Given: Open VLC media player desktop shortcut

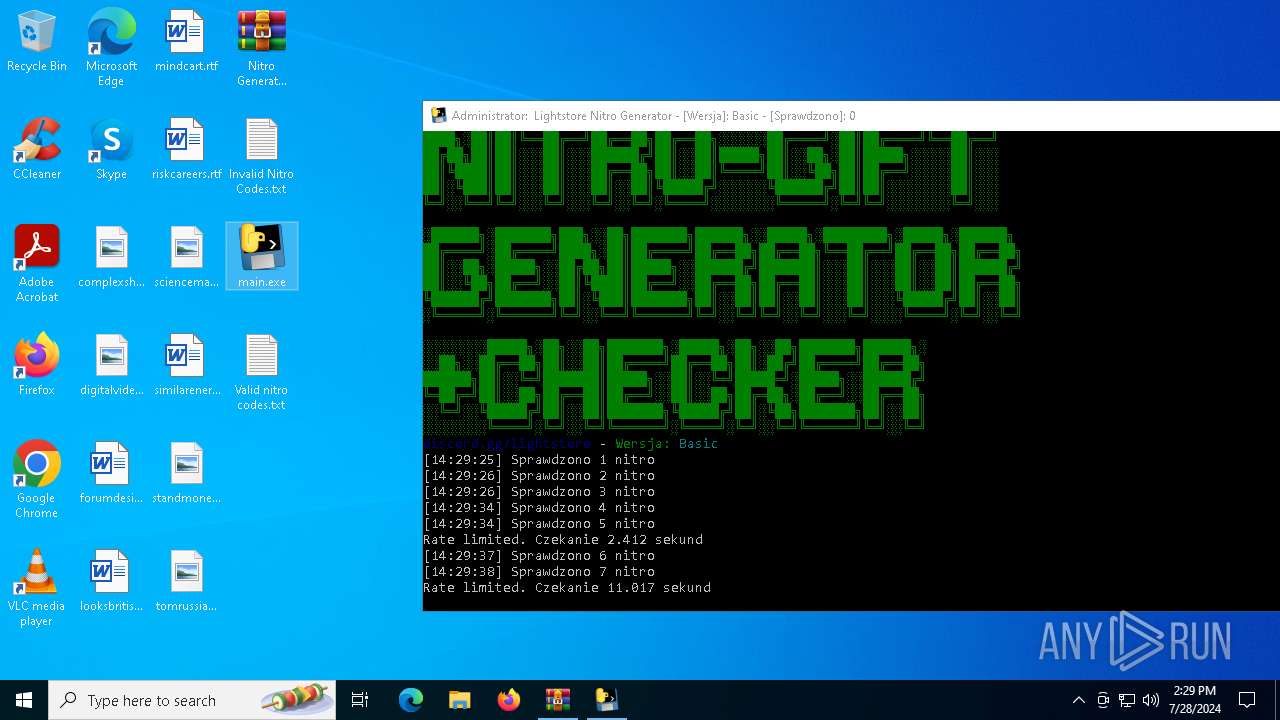Looking at the screenshot, I should pos(37,588).
